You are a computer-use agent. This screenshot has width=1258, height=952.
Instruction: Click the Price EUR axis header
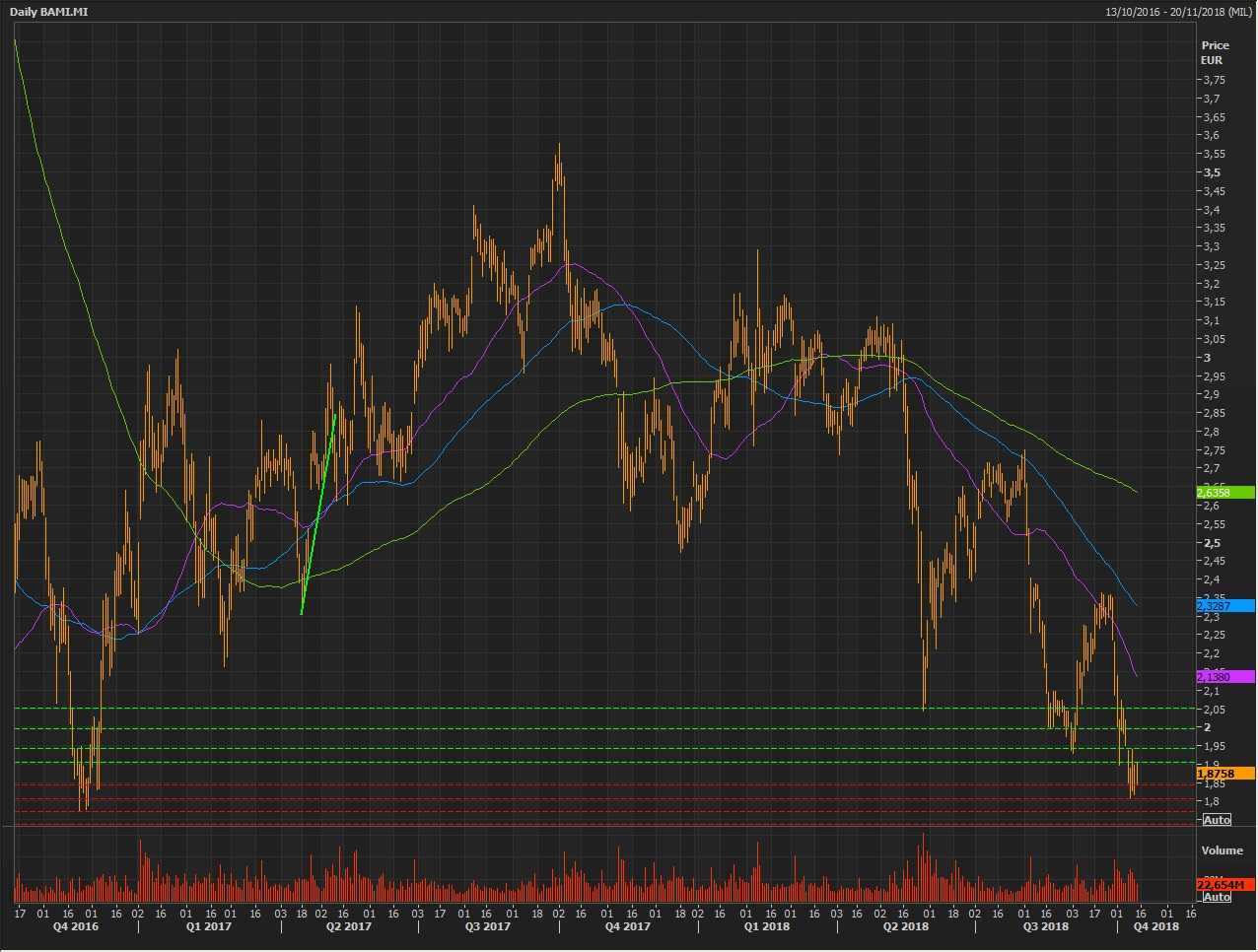pos(1215,52)
